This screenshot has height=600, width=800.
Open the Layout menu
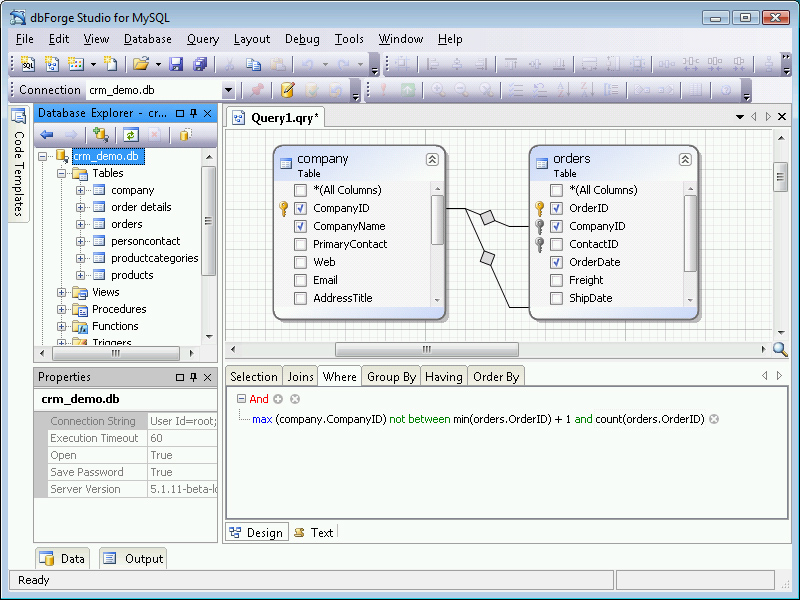click(252, 39)
